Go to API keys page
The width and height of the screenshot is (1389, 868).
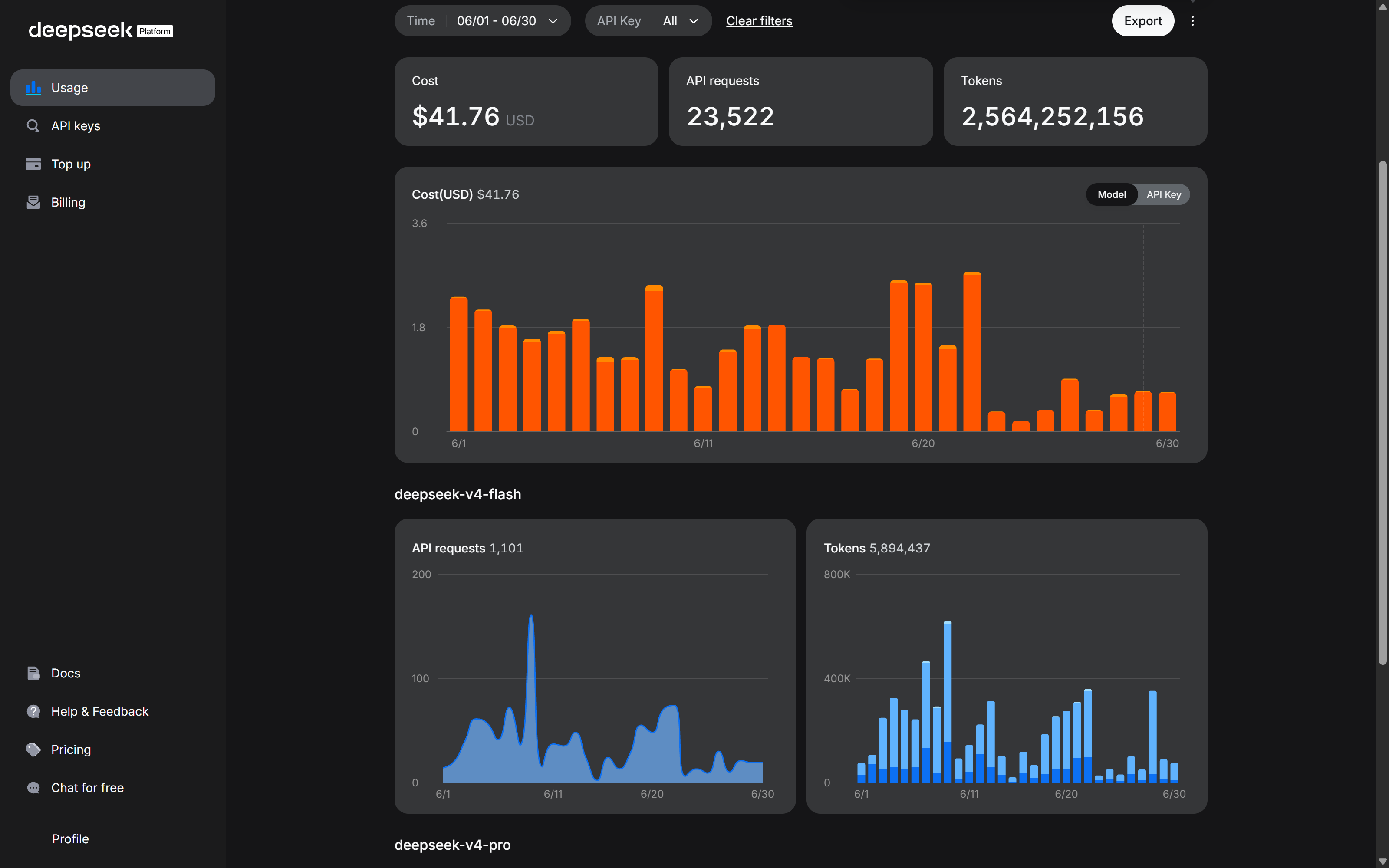pyautogui.click(x=112, y=126)
